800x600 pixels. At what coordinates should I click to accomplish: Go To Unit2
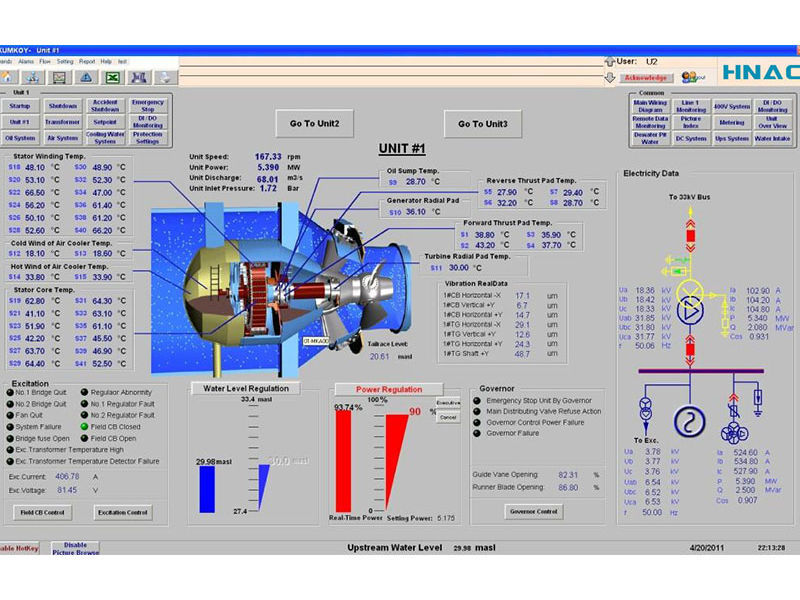pos(314,123)
